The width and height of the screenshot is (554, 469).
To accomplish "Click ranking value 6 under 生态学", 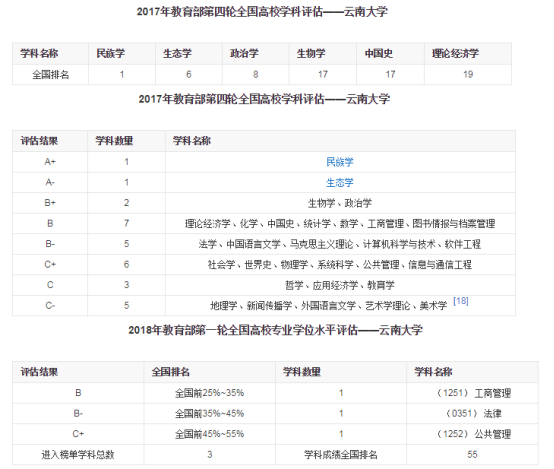I will [189, 75].
